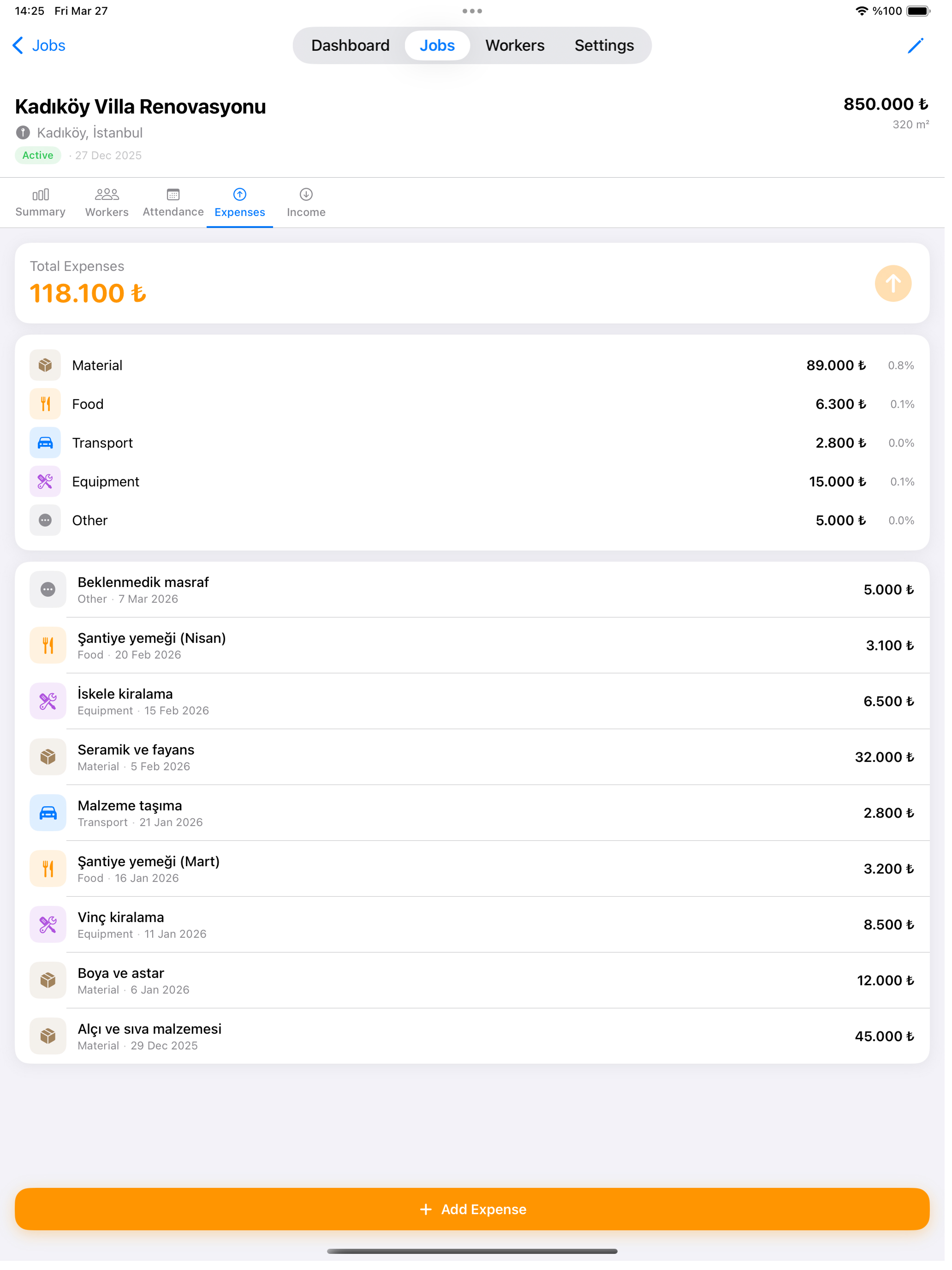Tap the Transport category label
Image resolution: width=952 pixels, height=1270 pixels.
tap(102, 443)
